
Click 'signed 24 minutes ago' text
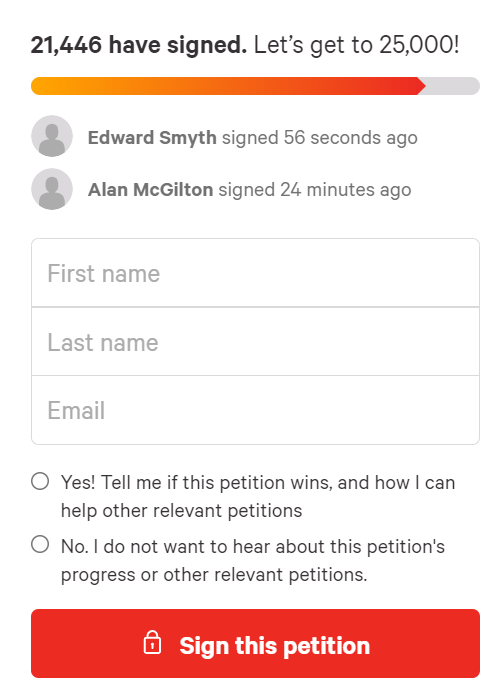coord(315,190)
